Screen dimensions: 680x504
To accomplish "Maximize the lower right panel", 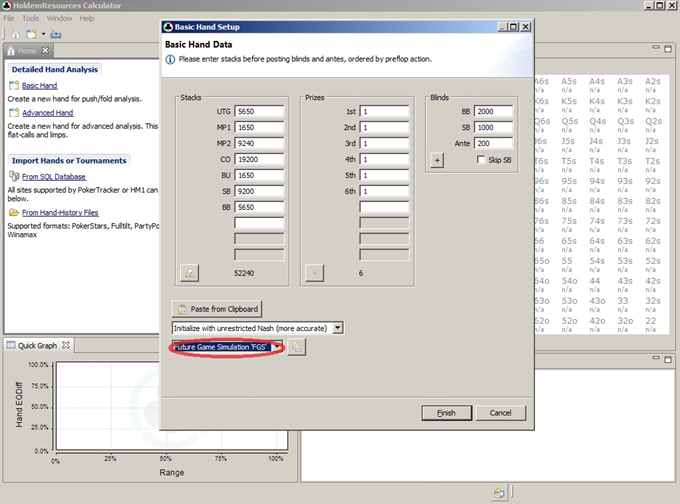I will tap(668, 359).
